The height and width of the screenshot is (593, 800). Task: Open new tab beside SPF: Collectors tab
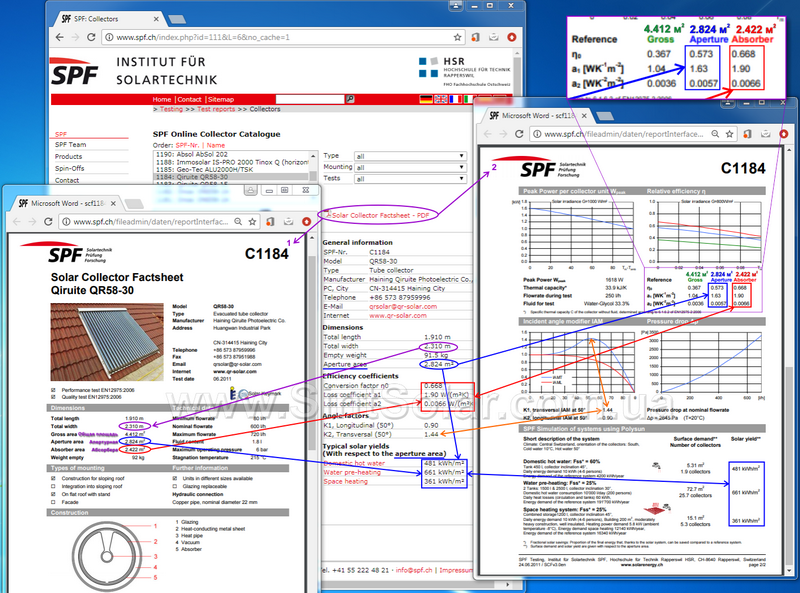click(177, 19)
